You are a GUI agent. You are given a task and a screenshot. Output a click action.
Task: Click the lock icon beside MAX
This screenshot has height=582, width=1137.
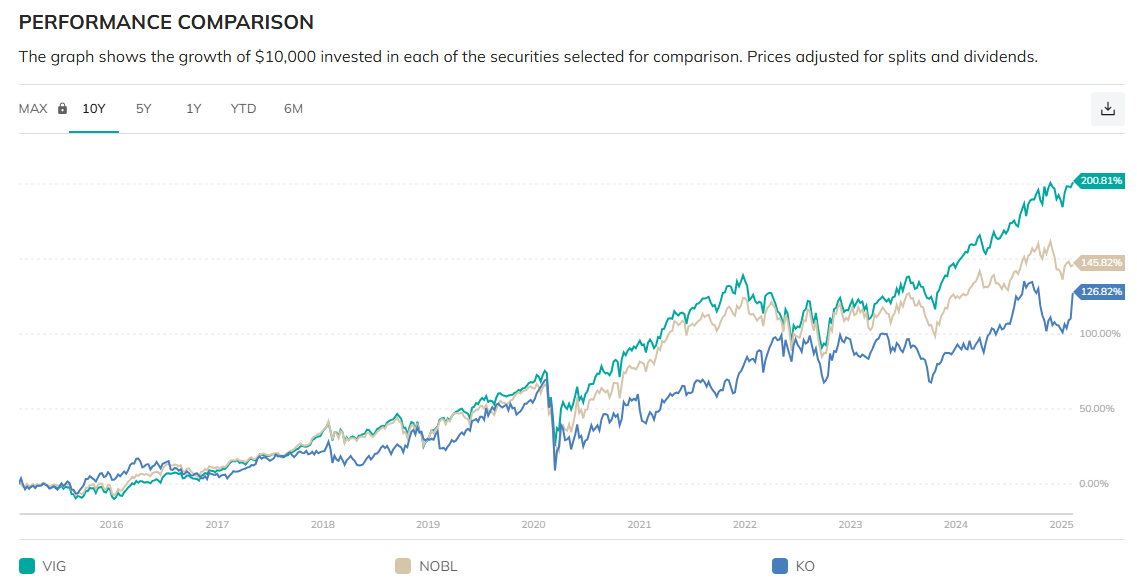click(x=62, y=109)
